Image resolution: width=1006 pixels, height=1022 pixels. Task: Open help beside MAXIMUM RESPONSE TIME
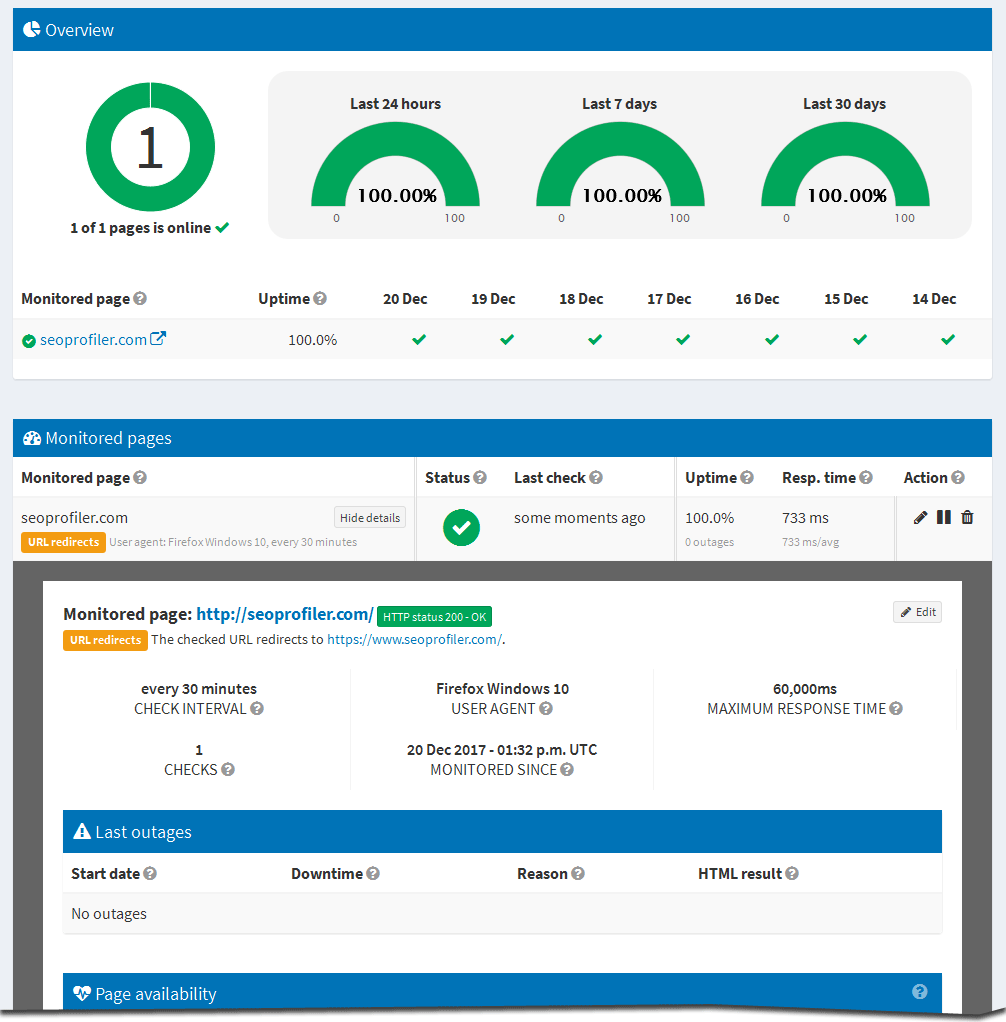pos(894,707)
